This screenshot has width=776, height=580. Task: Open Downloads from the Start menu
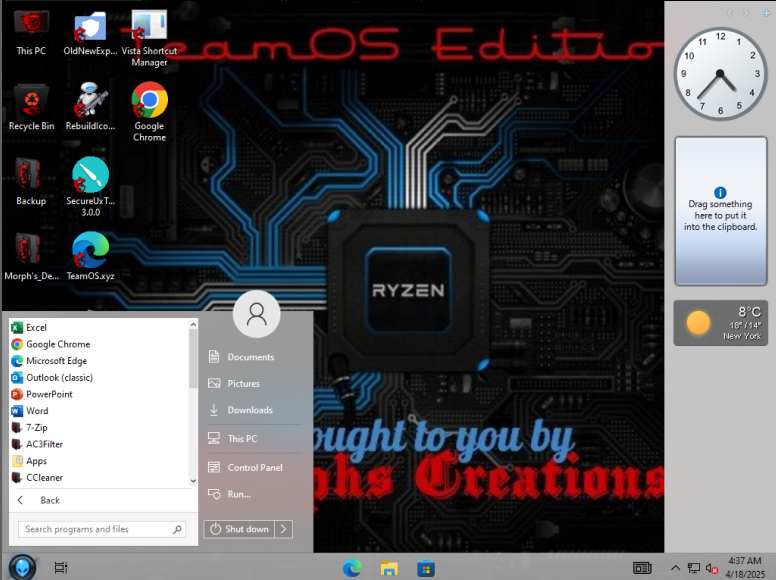(x=253, y=410)
